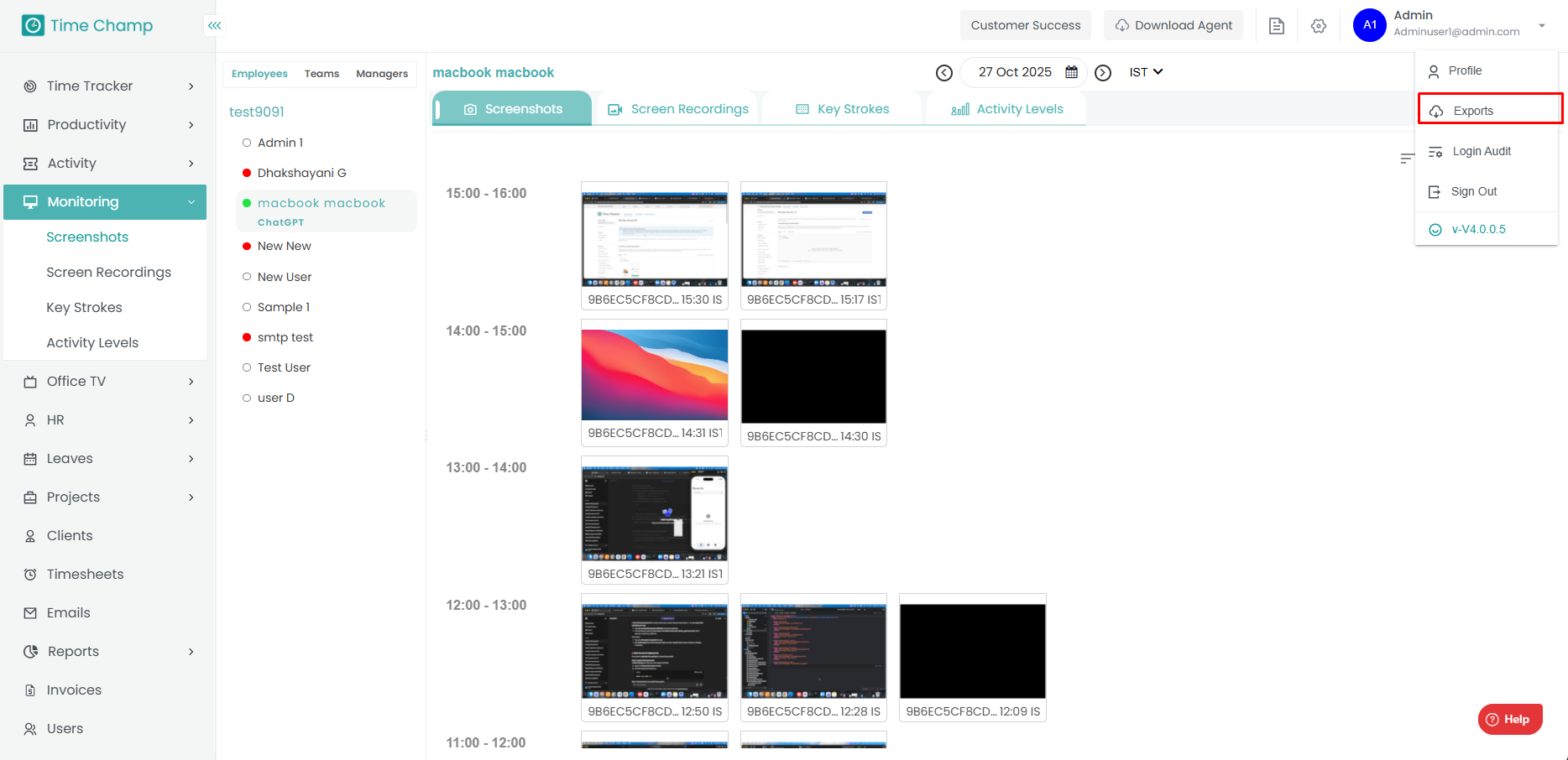Viewport: 1568px width, 760px height.
Task: Go to previous date with left arrow
Action: click(x=944, y=73)
